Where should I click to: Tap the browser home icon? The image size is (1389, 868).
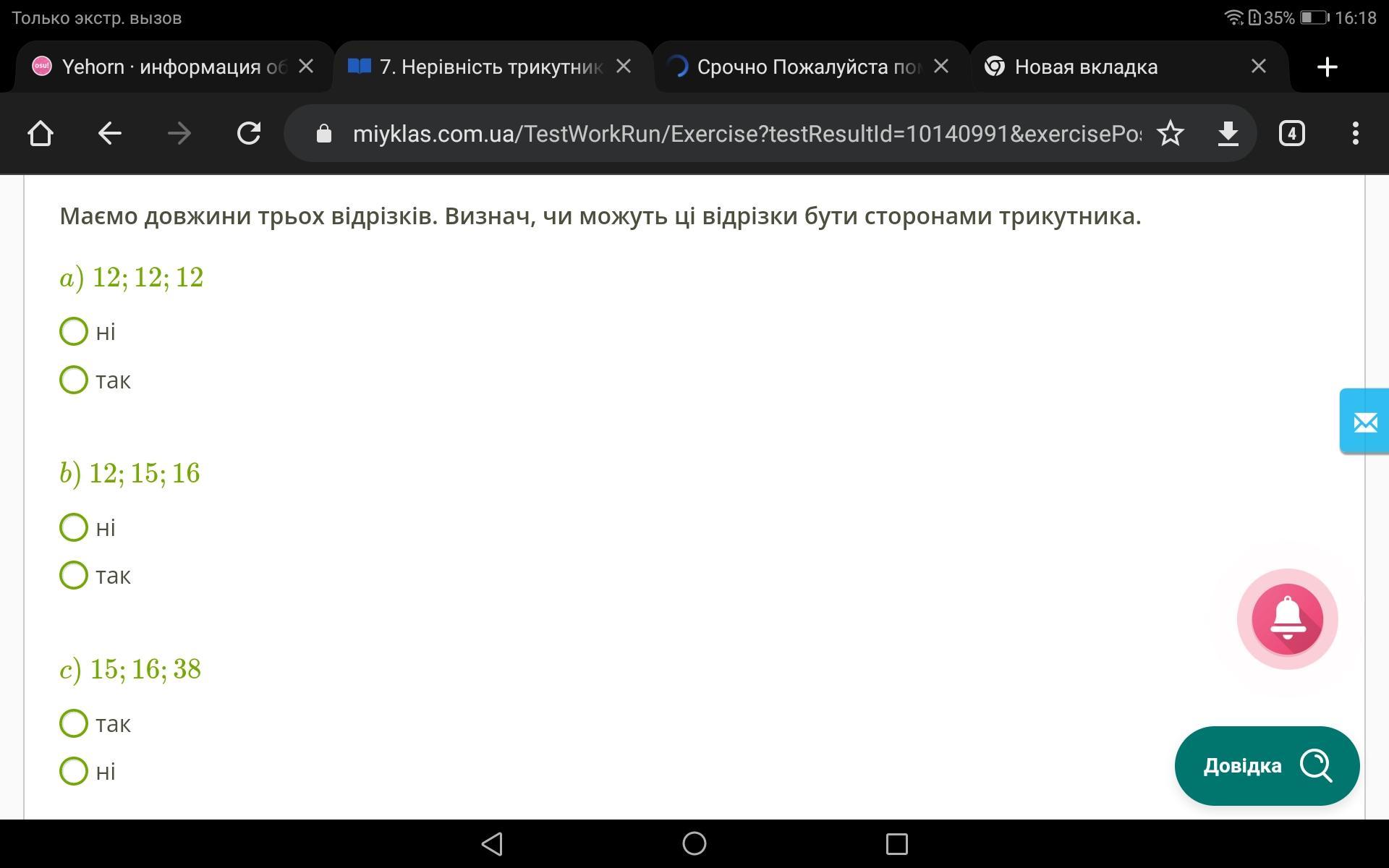tap(41, 133)
